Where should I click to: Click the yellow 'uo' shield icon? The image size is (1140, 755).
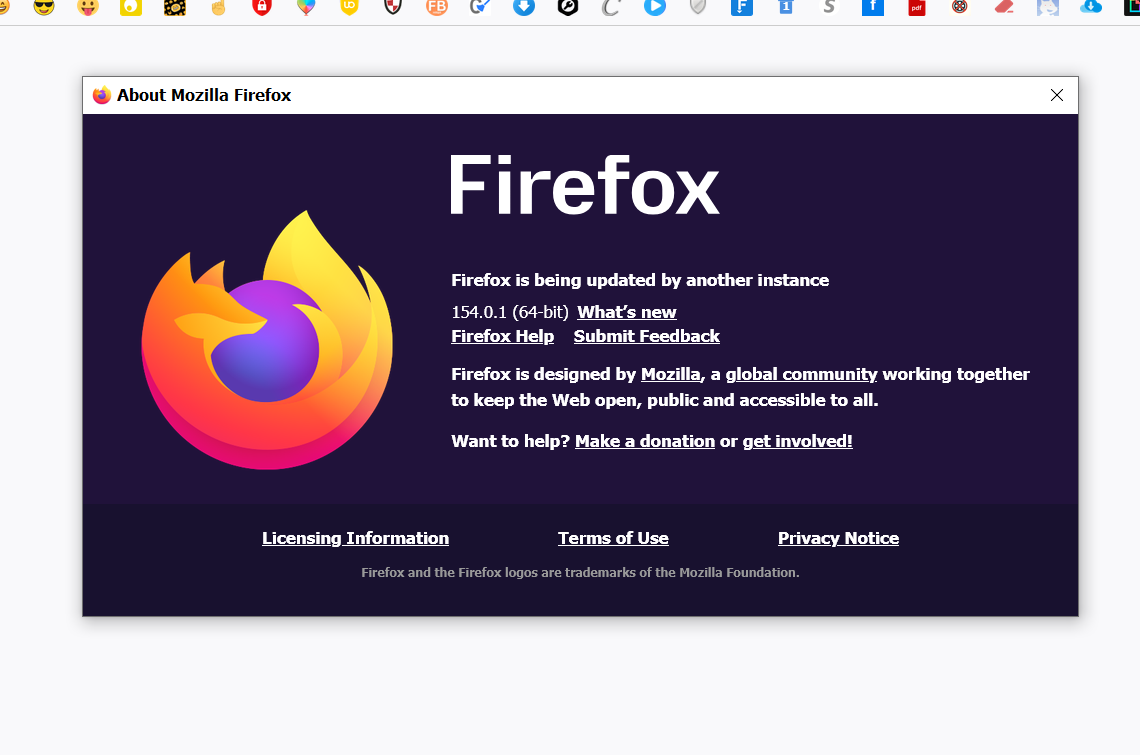point(350,7)
